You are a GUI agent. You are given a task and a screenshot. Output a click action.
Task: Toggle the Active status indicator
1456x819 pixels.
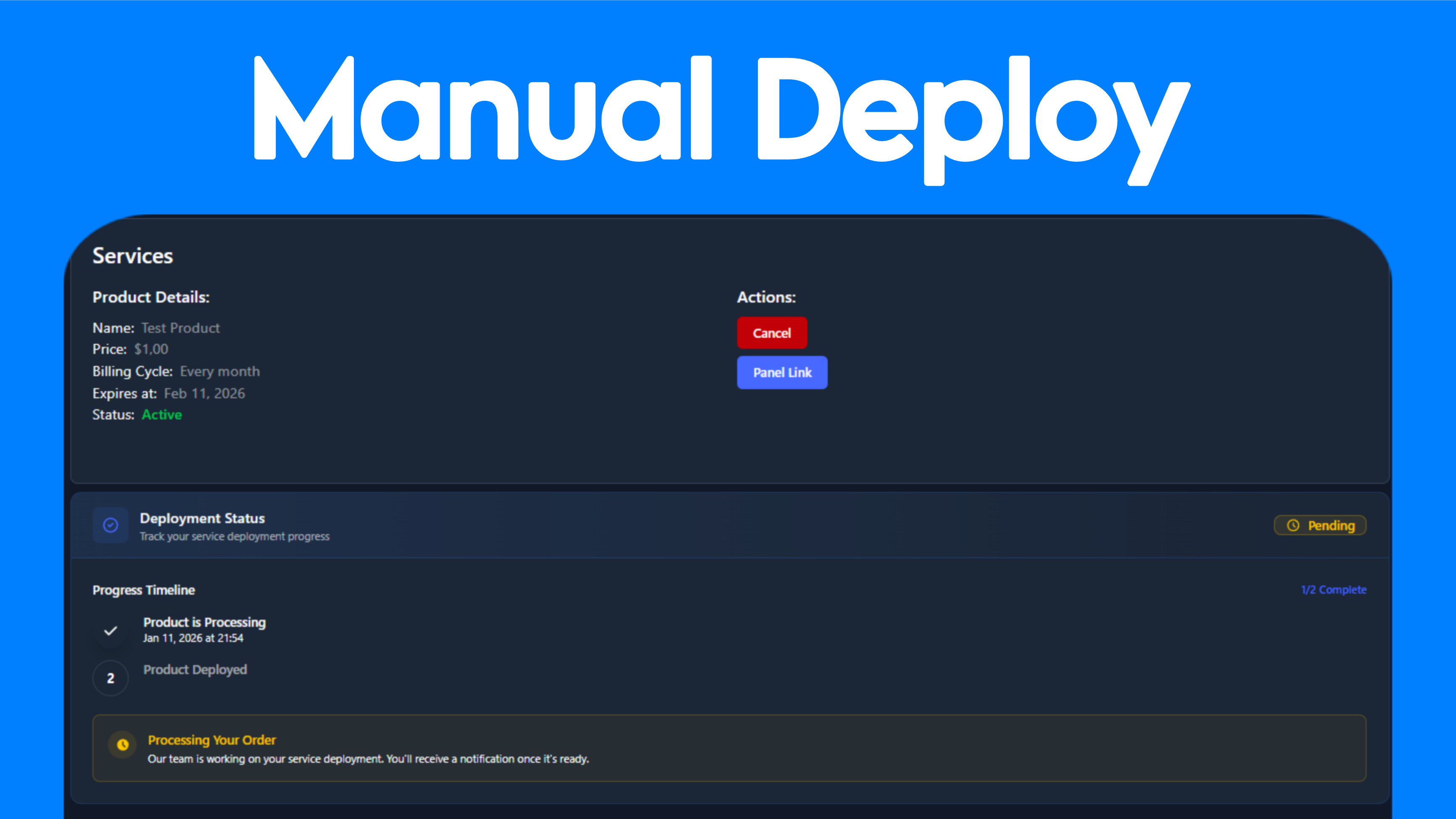162,414
